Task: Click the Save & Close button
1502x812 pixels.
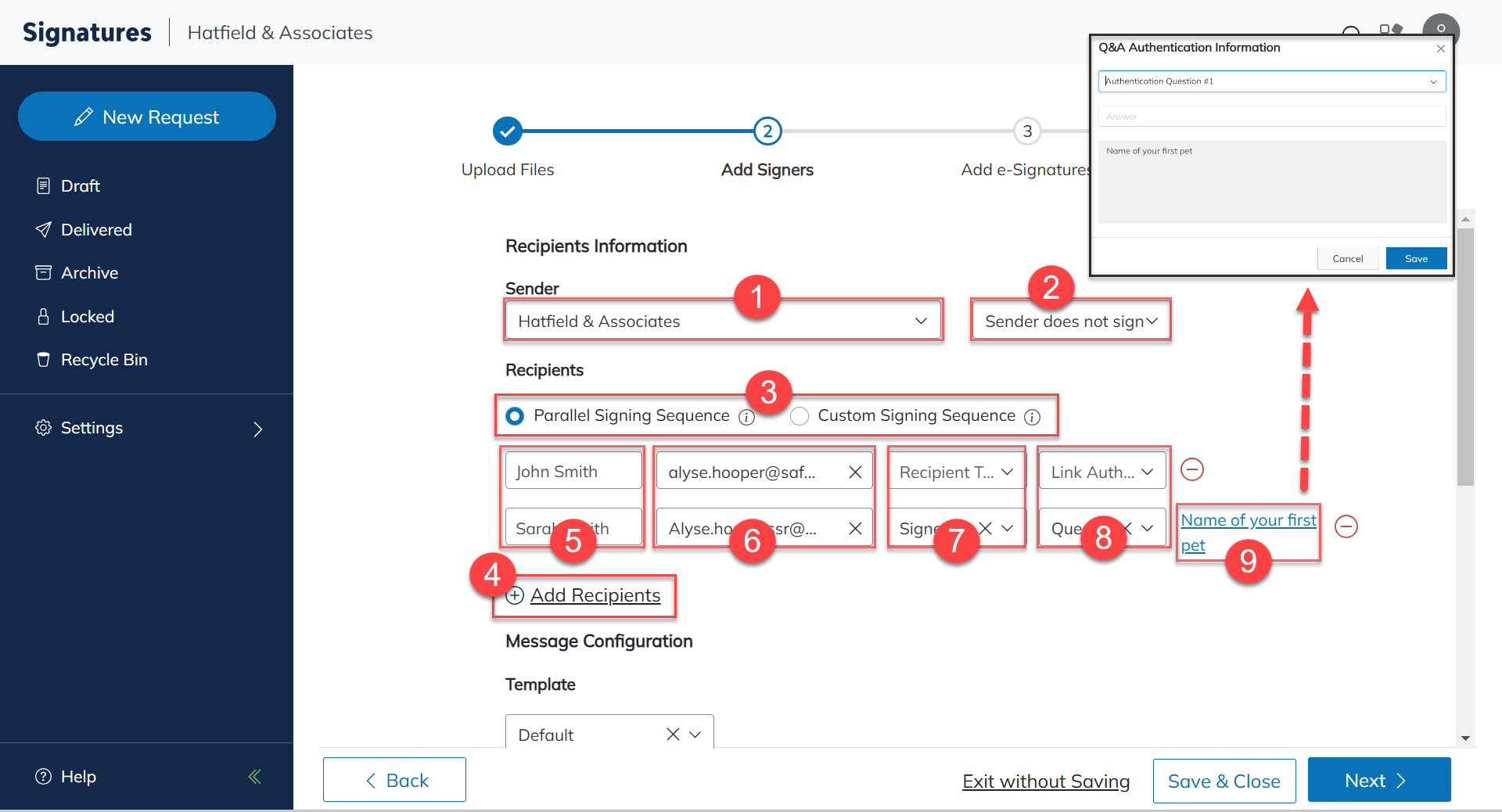Action: click(1224, 781)
